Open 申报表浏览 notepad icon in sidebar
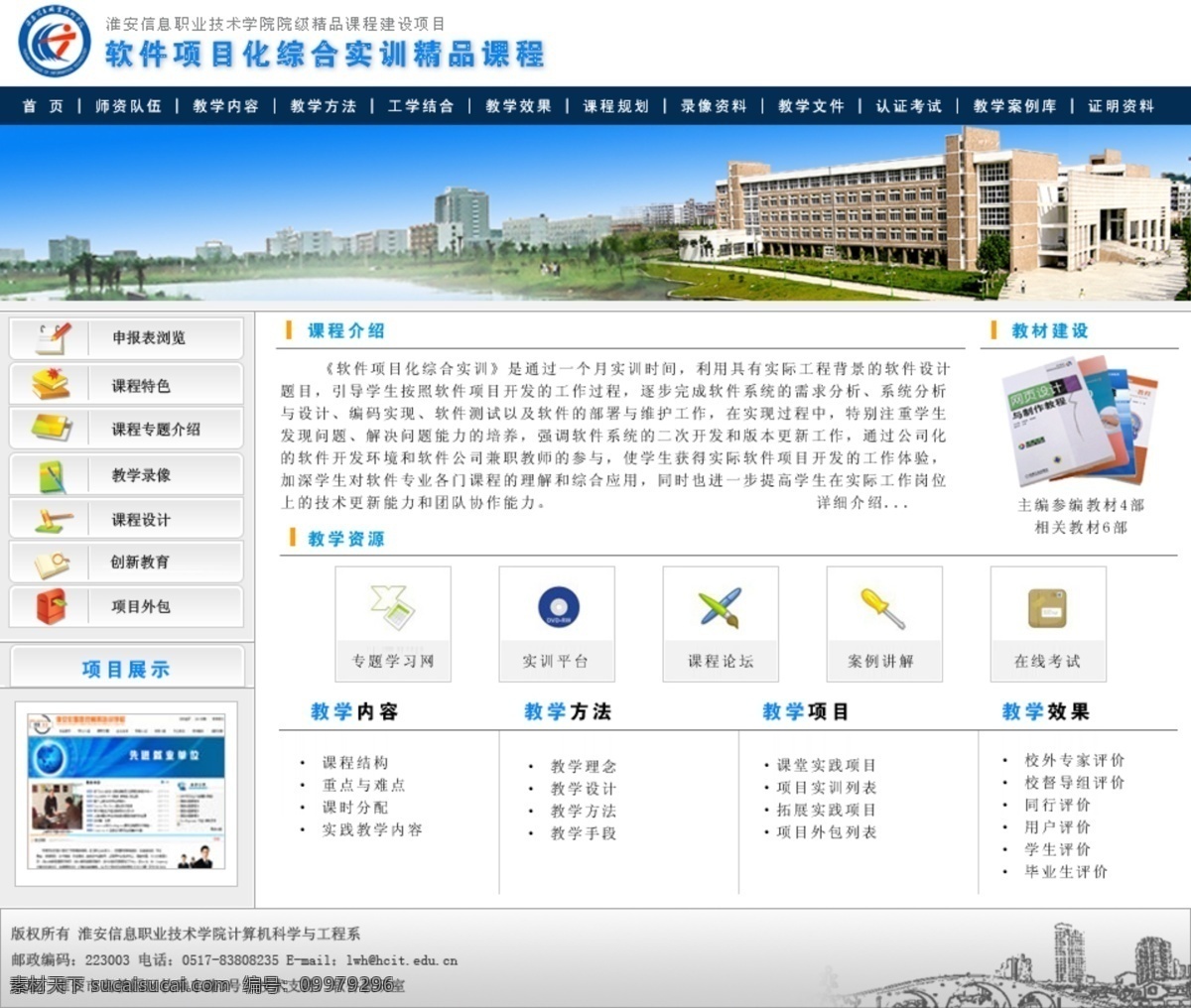This screenshot has height=1008, width=1191. (53, 338)
